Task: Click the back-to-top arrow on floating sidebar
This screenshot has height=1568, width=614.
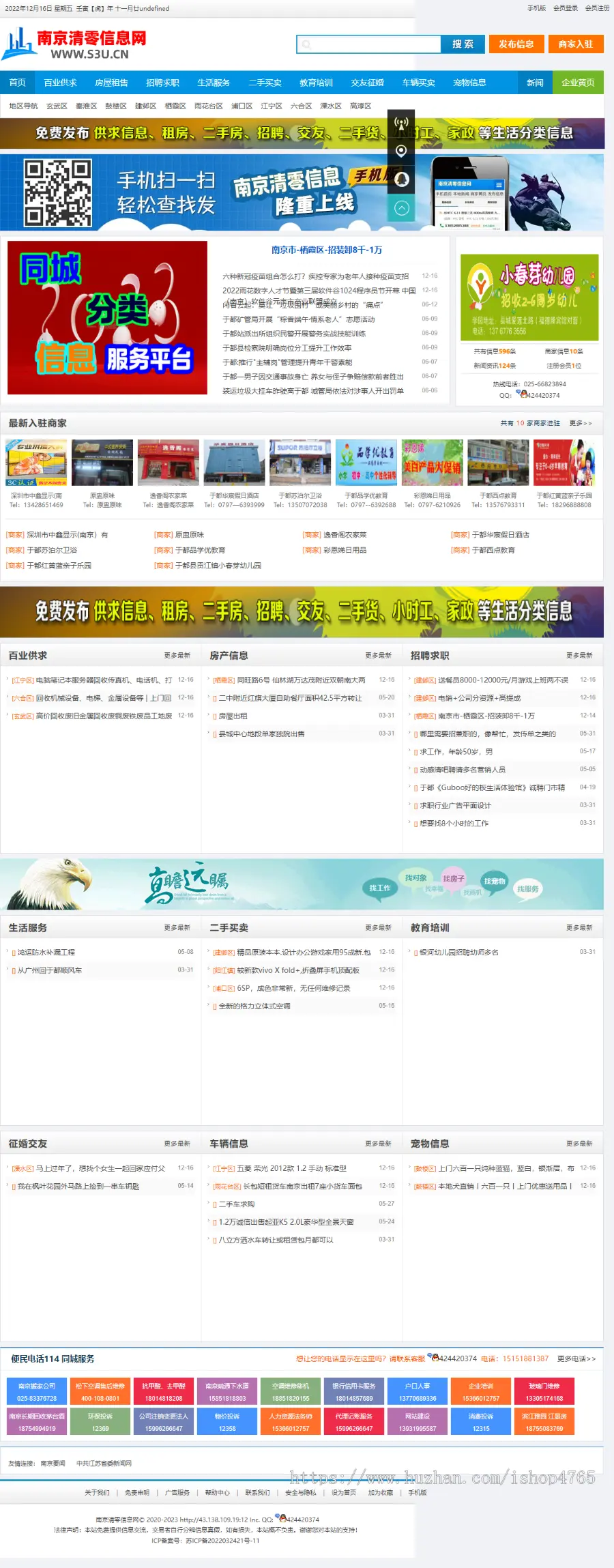Action: point(402,208)
